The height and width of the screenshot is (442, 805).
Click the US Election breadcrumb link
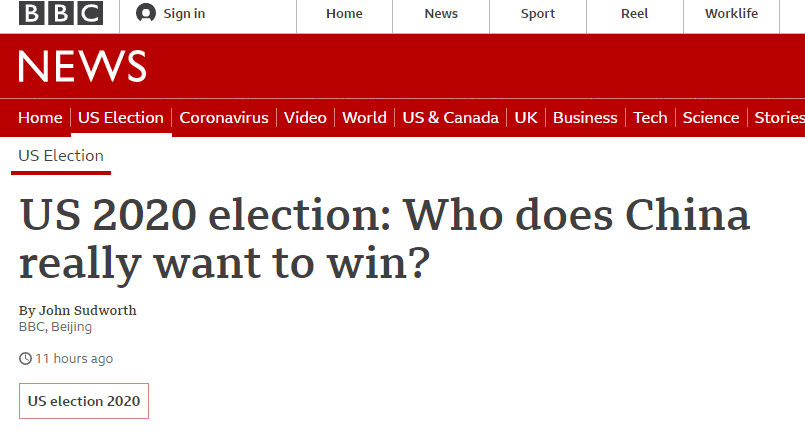coord(61,156)
